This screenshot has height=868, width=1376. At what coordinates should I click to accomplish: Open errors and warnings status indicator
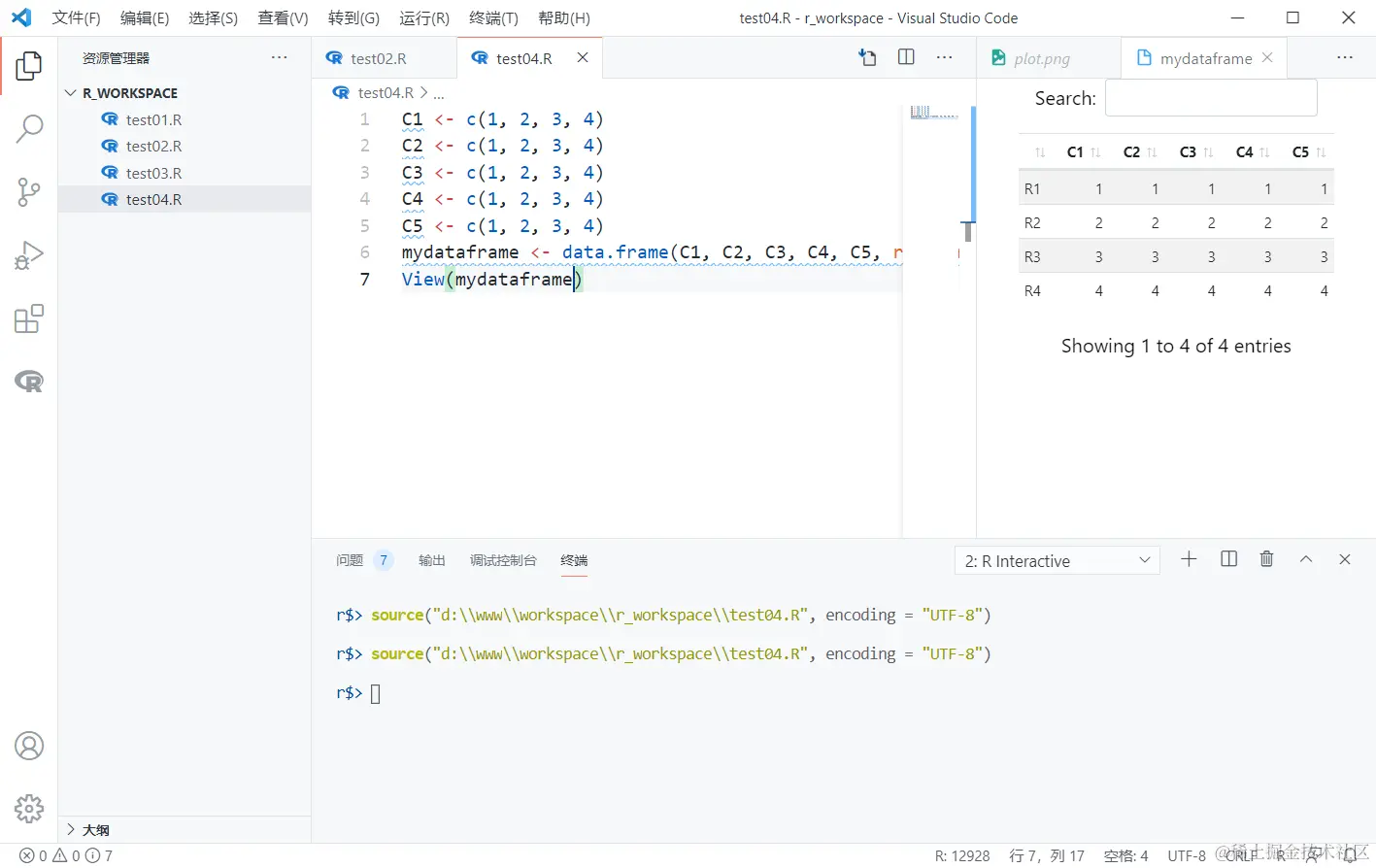[x=66, y=855]
